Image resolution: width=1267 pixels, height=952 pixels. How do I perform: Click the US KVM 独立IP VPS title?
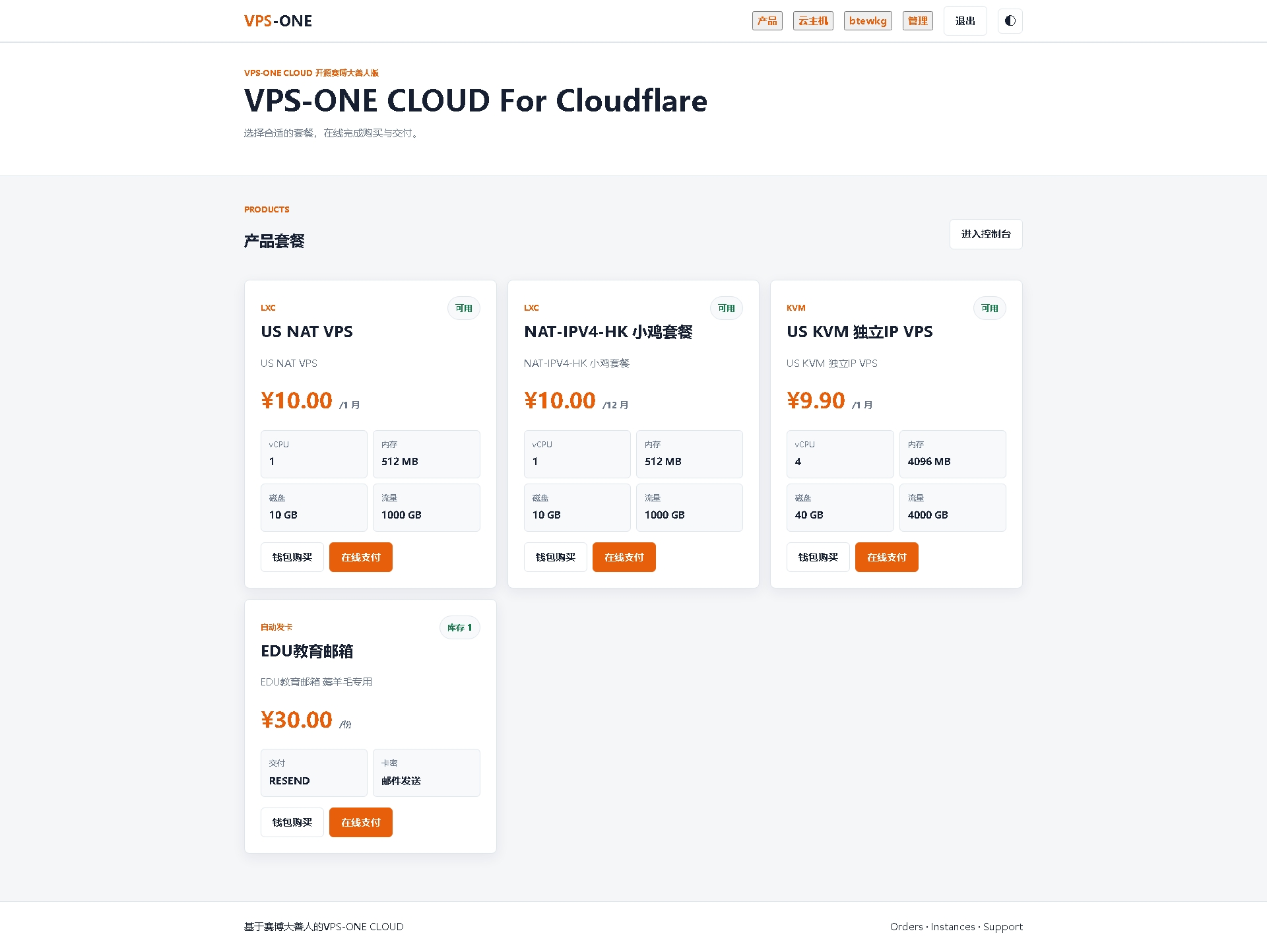(x=859, y=332)
